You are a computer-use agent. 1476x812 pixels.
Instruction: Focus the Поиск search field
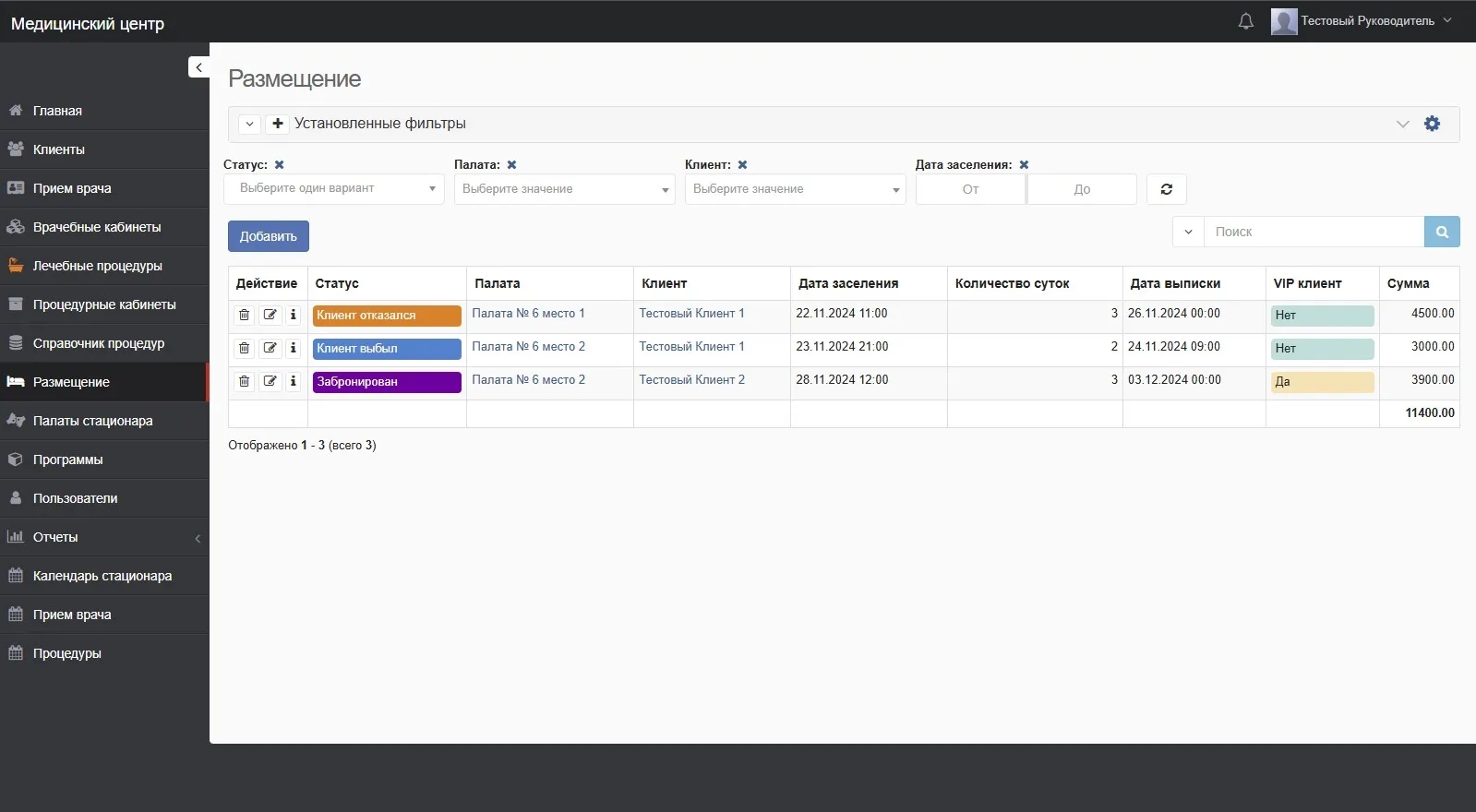pyautogui.click(x=1313, y=232)
